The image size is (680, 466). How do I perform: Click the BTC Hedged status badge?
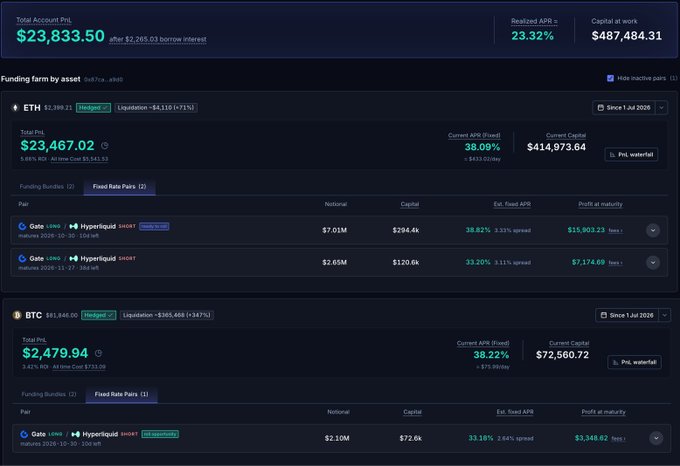coord(98,315)
